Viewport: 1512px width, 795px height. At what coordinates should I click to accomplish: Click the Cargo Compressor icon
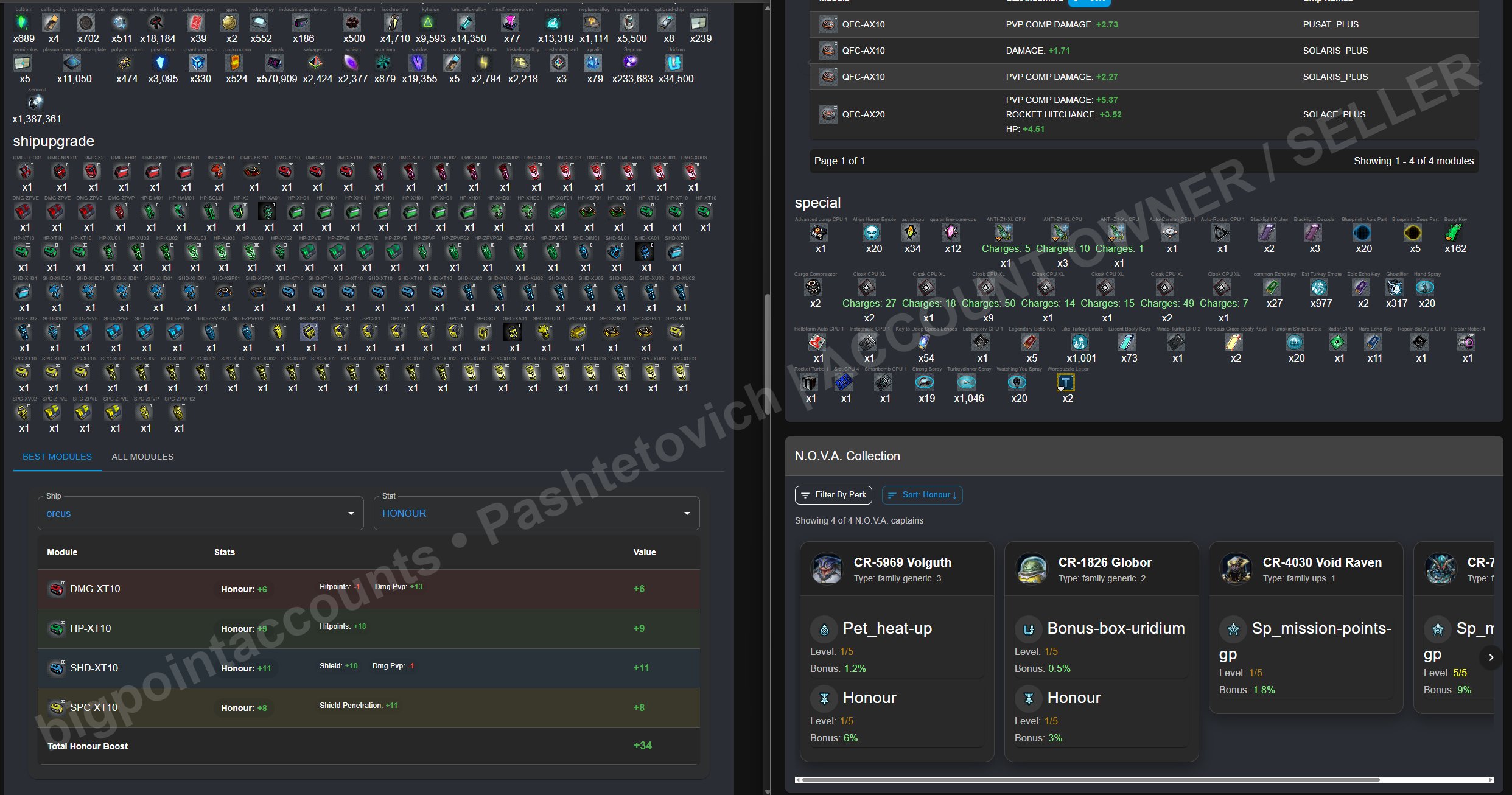[x=813, y=287]
